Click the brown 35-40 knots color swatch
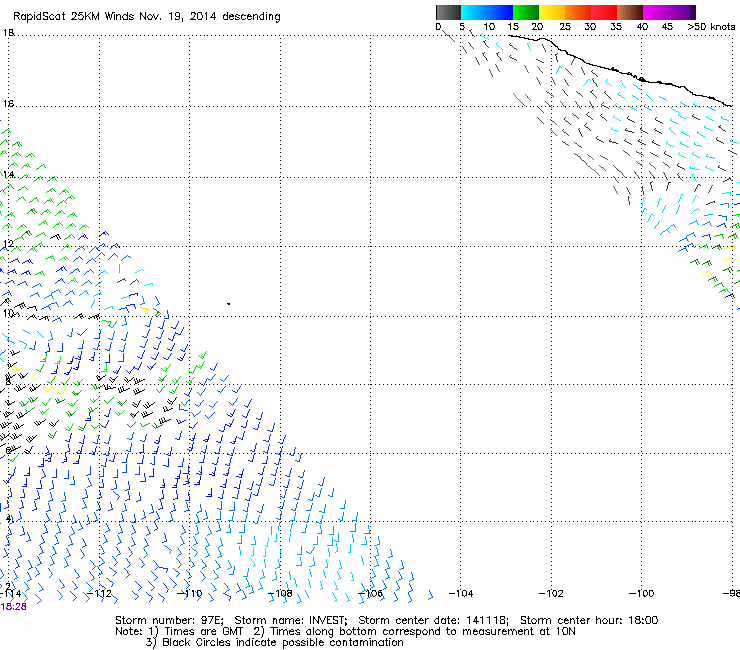Image resolution: width=740 pixels, height=650 pixels. (630, 12)
